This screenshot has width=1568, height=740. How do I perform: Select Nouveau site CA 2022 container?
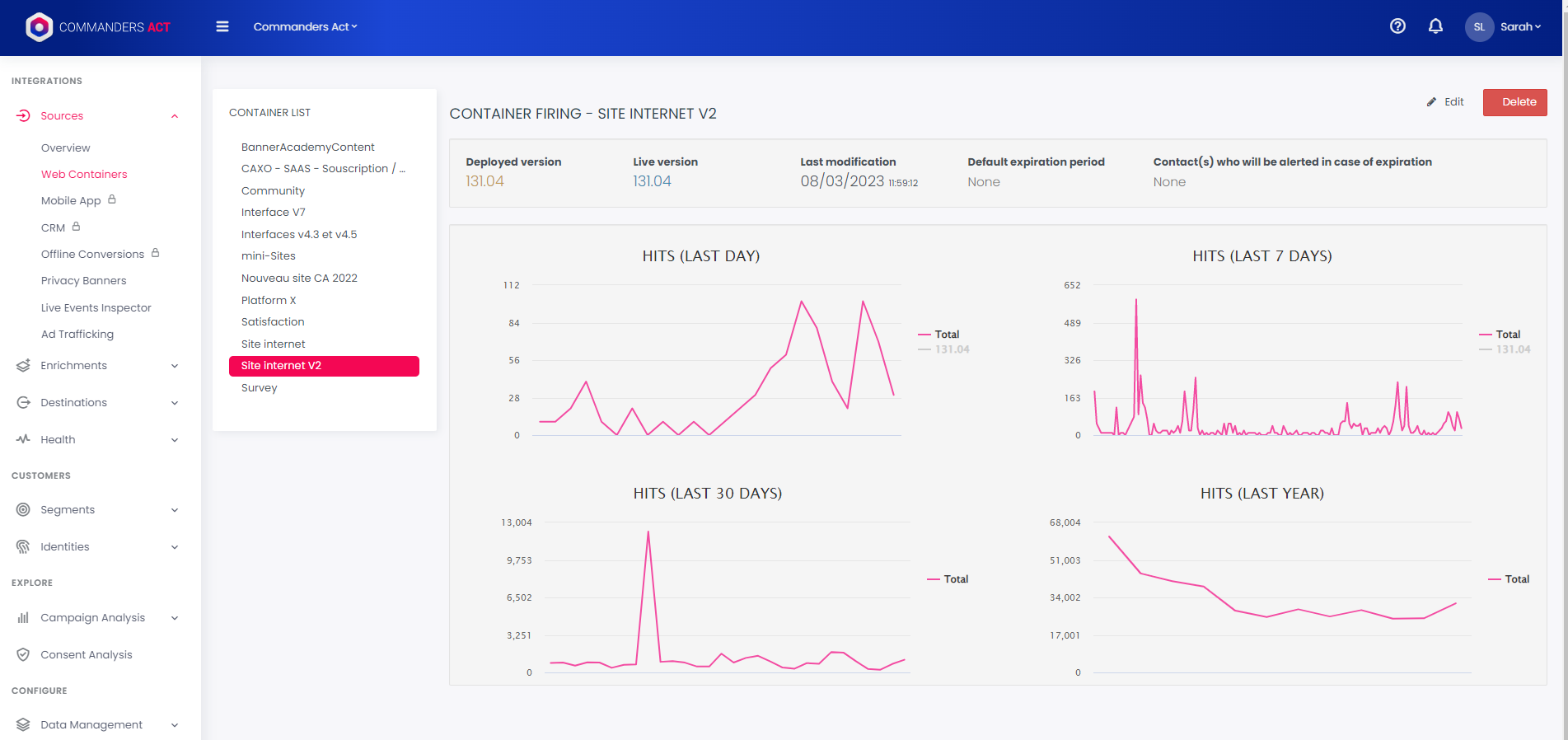[x=299, y=278]
